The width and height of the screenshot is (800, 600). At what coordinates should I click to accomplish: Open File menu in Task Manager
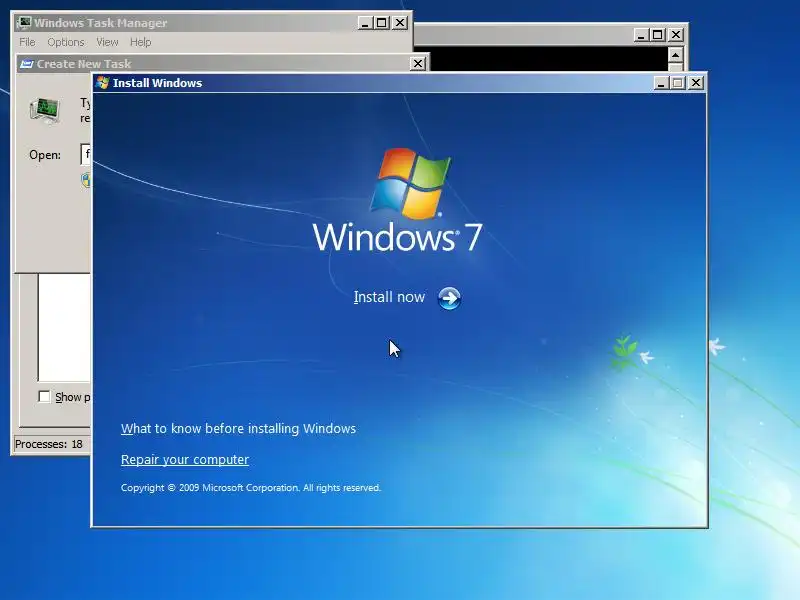point(27,42)
